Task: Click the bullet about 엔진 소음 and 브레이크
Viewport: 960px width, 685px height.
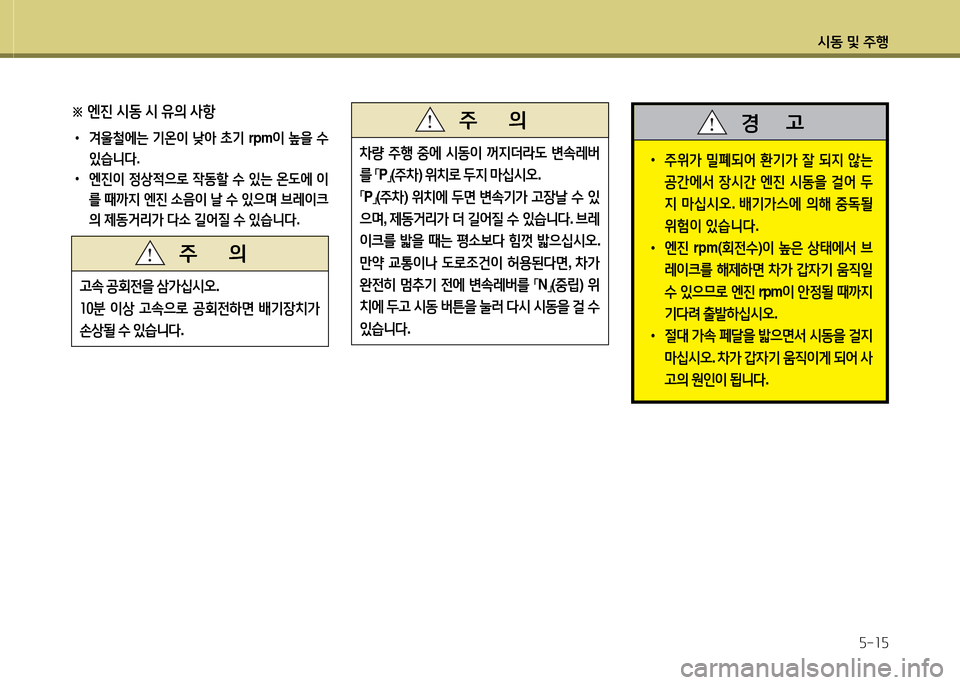Action: point(201,200)
